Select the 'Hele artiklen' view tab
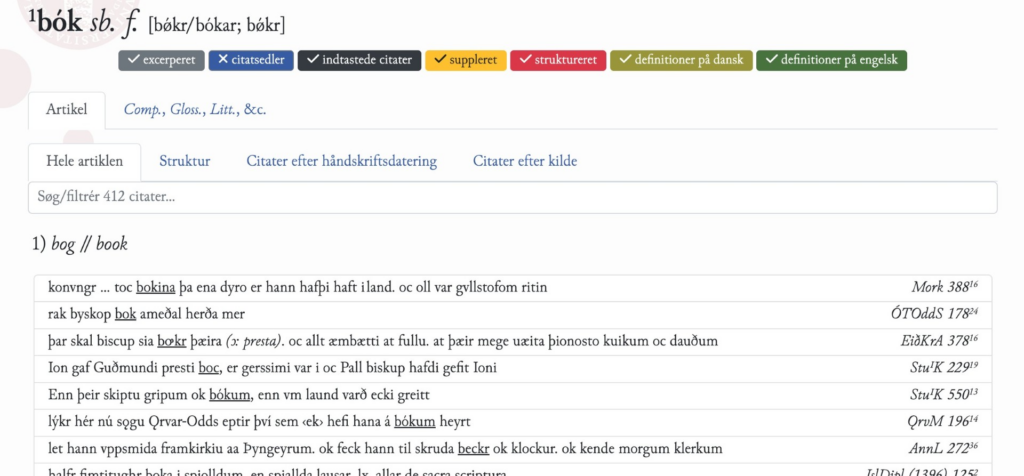This screenshot has width=1024, height=476. (x=85, y=161)
